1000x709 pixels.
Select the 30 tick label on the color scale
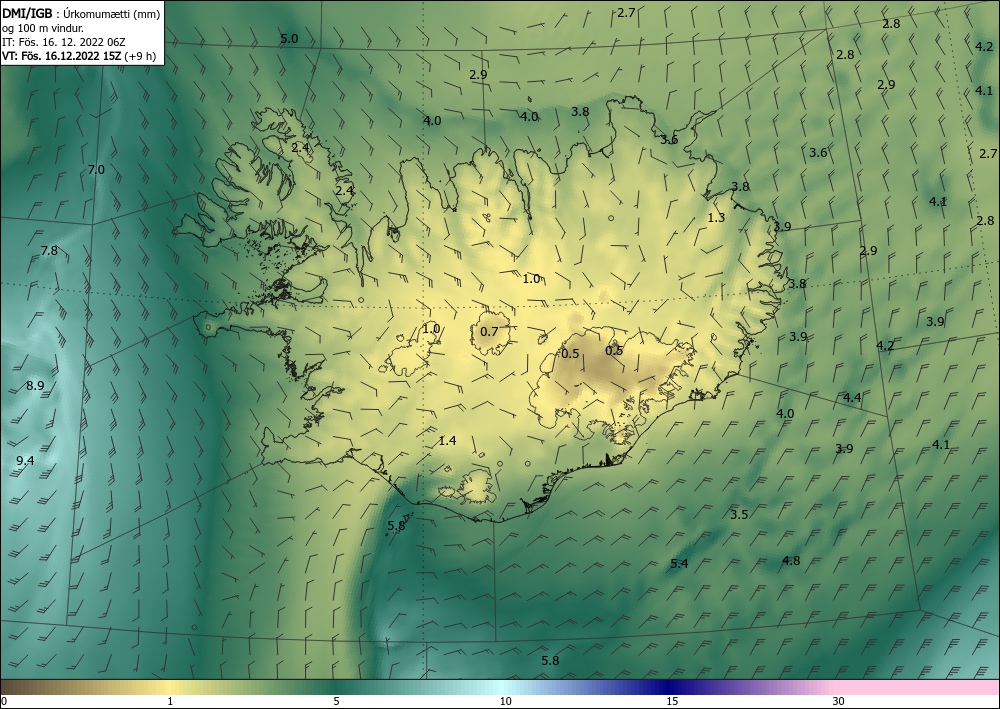coord(839,702)
